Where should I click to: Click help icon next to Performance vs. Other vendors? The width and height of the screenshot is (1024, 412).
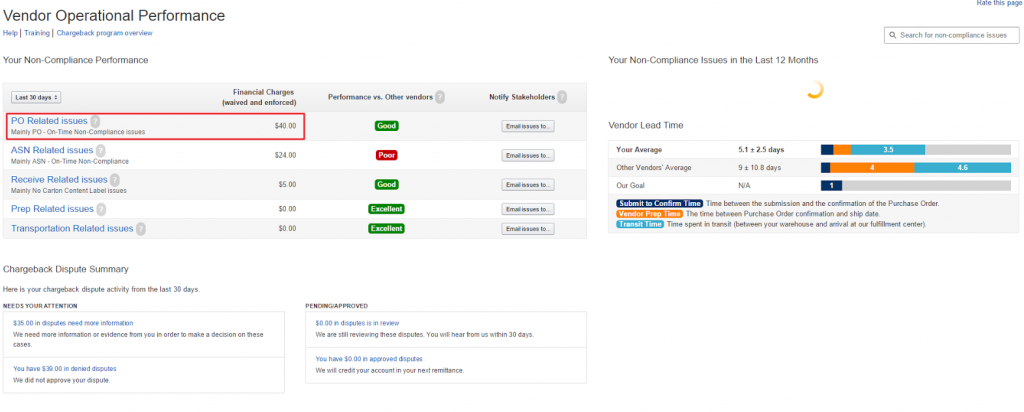click(x=440, y=97)
